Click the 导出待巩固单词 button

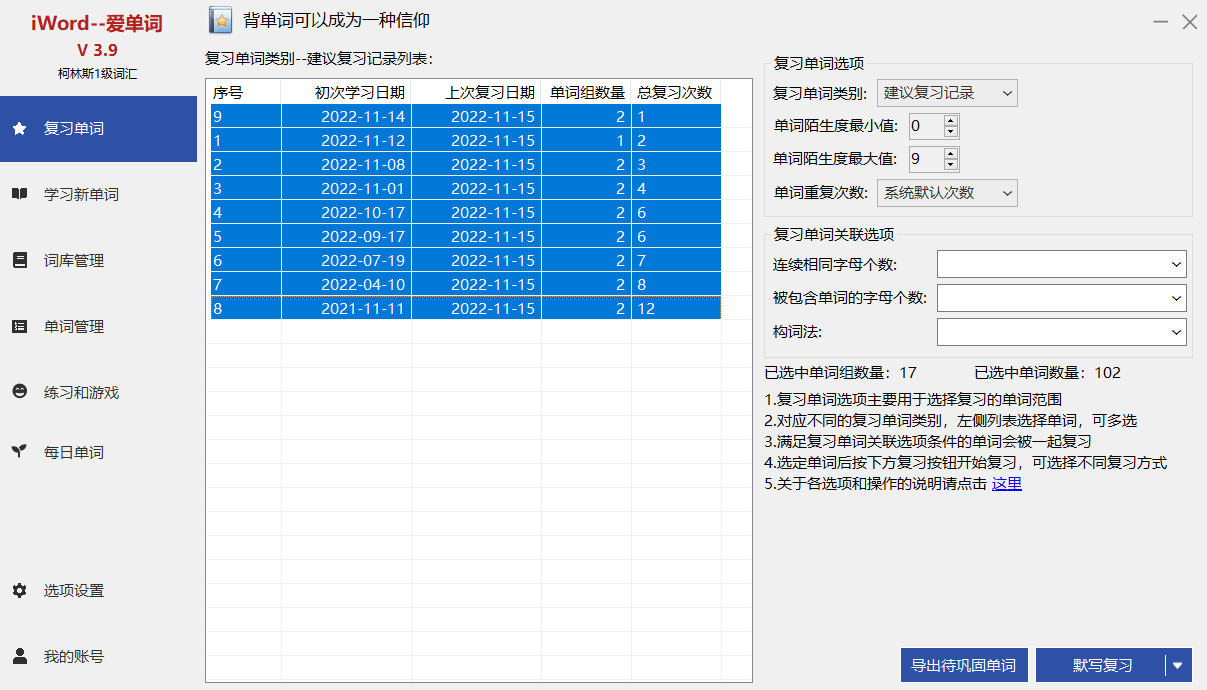[964, 666]
